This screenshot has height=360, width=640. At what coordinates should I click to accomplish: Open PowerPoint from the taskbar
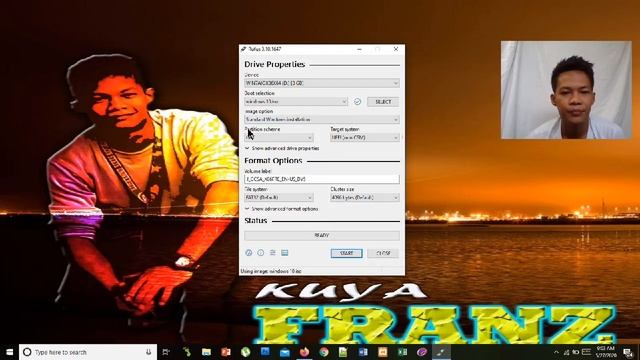tap(226, 352)
